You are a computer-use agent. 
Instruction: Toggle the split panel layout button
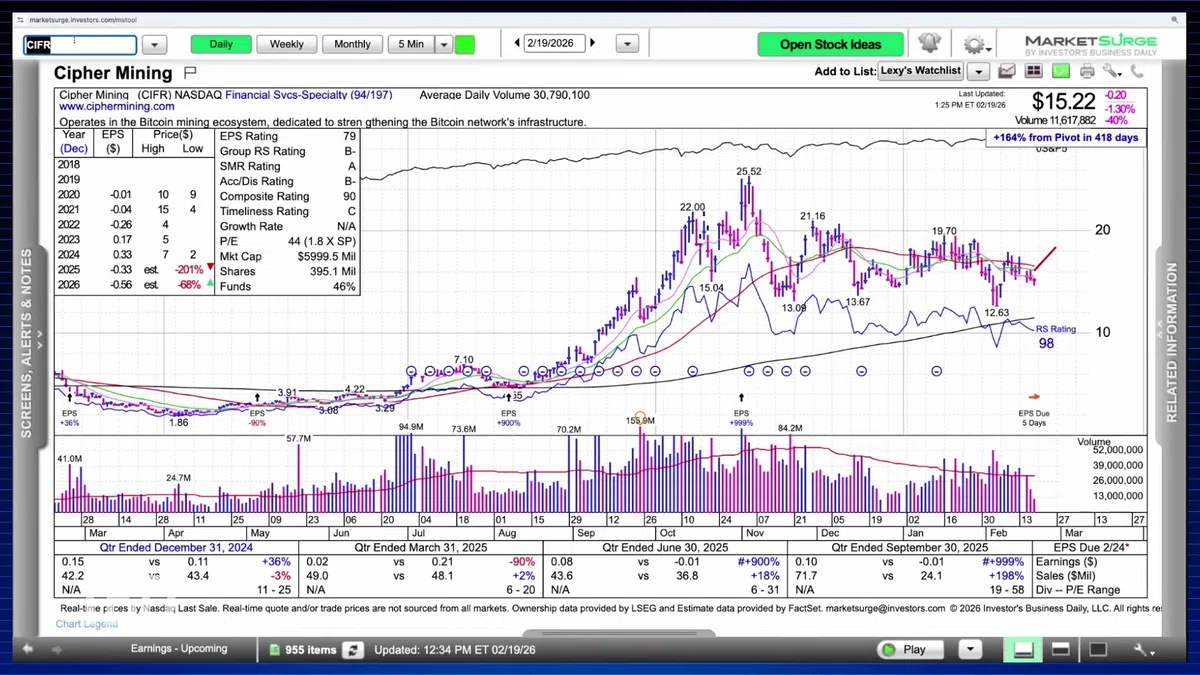tap(1060, 649)
